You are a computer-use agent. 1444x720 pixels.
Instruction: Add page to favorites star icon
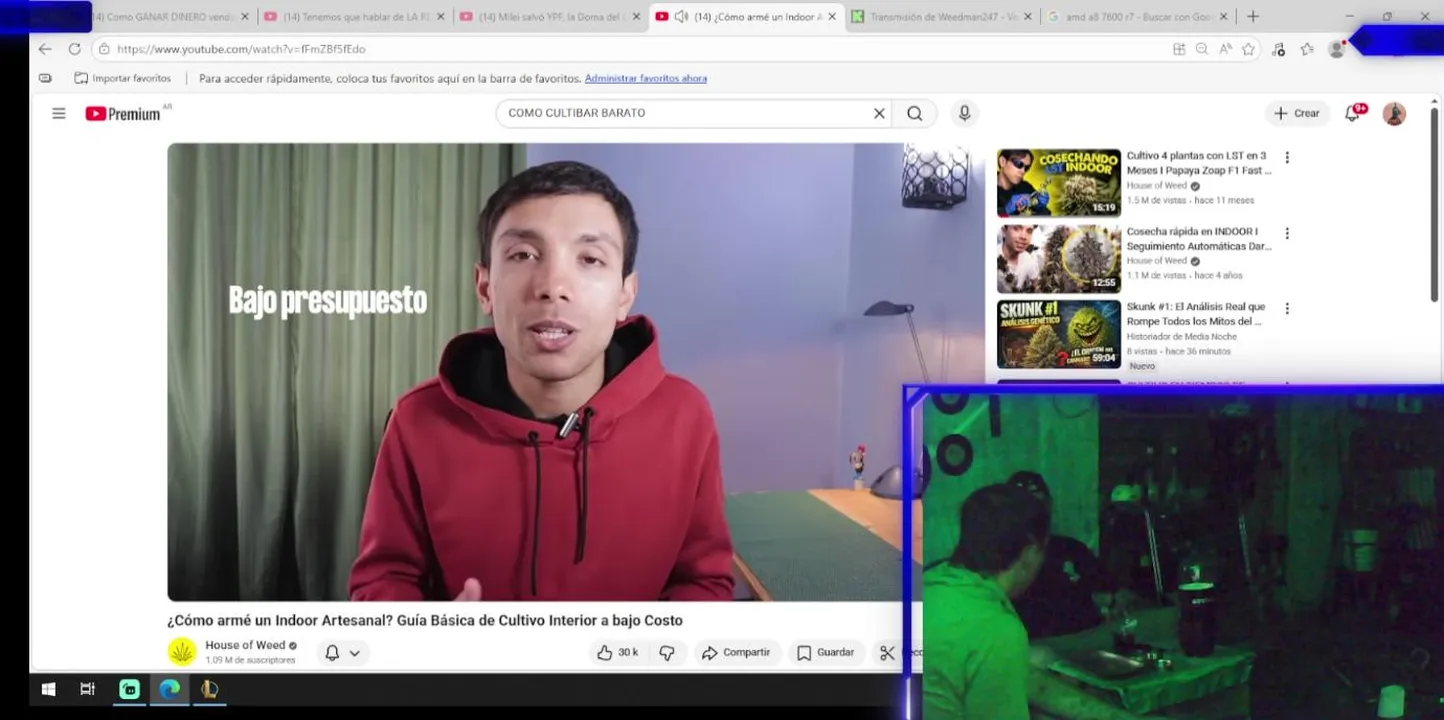click(x=1248, y=49)
